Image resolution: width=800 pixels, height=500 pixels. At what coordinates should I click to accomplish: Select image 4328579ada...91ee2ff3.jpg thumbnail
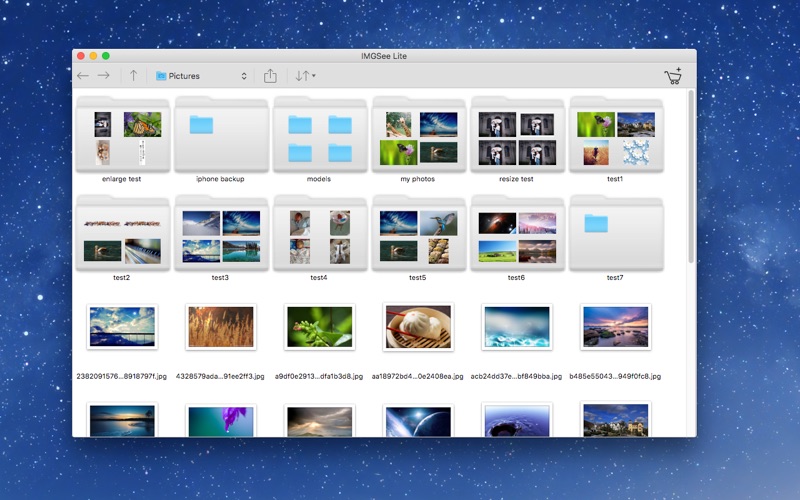tap(221, 327)
